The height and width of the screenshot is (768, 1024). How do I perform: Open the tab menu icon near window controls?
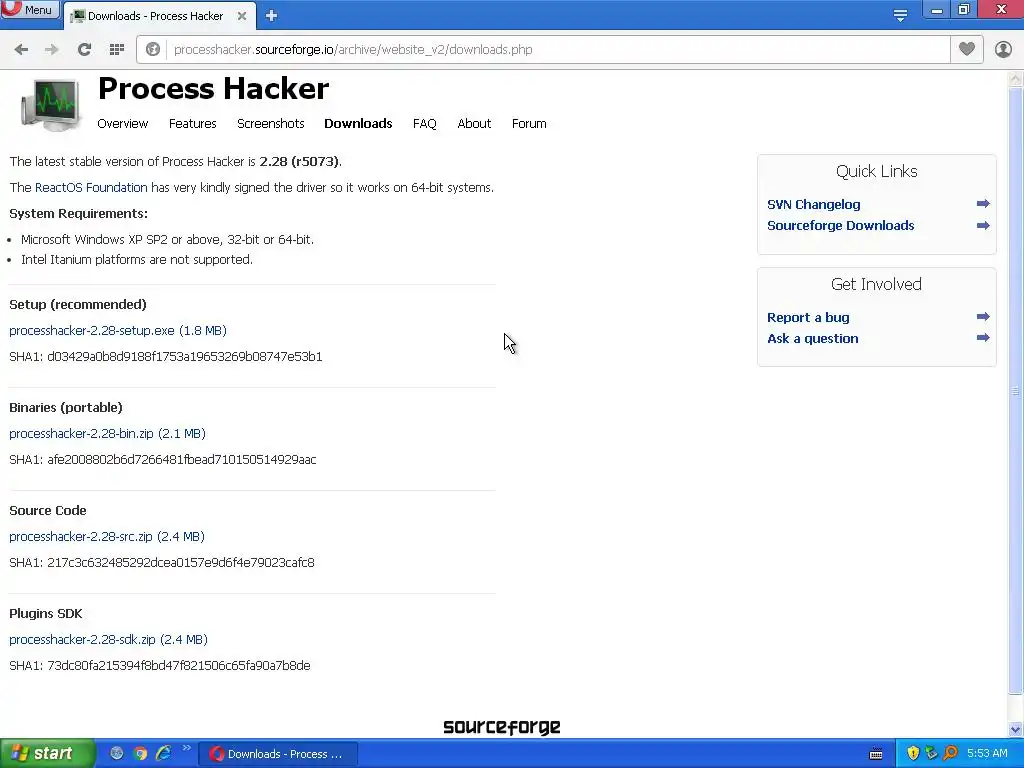(900, 16)
